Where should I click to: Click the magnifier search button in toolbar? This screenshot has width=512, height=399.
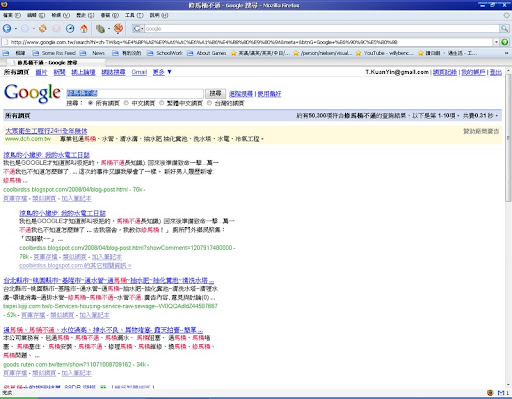504,29
